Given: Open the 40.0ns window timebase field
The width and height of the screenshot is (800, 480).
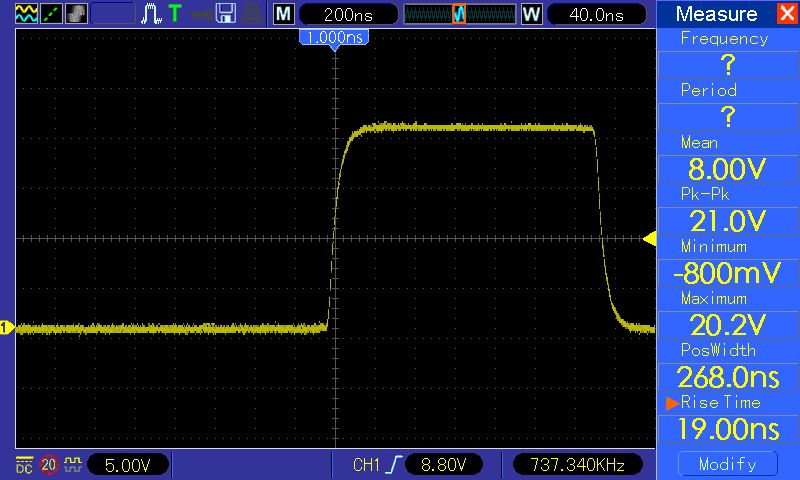Looking at the screenshot, I should tap(594, 14).
